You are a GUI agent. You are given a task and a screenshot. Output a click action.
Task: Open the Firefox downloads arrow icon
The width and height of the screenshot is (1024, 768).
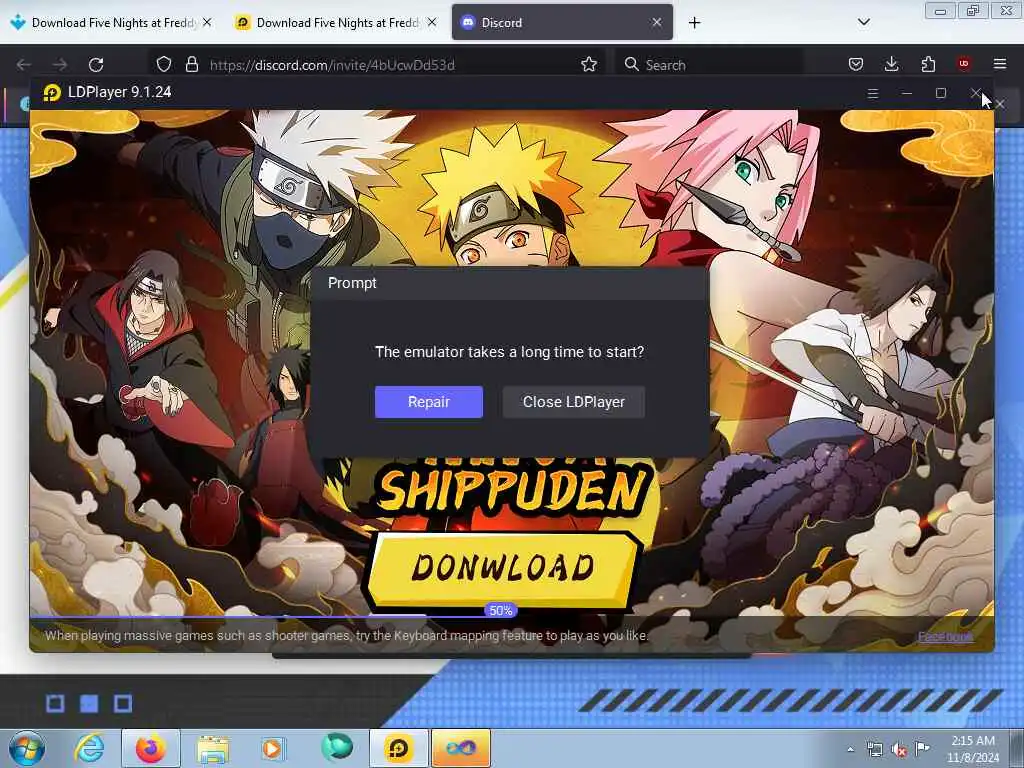pyautogui.click(x=891, y=64)
